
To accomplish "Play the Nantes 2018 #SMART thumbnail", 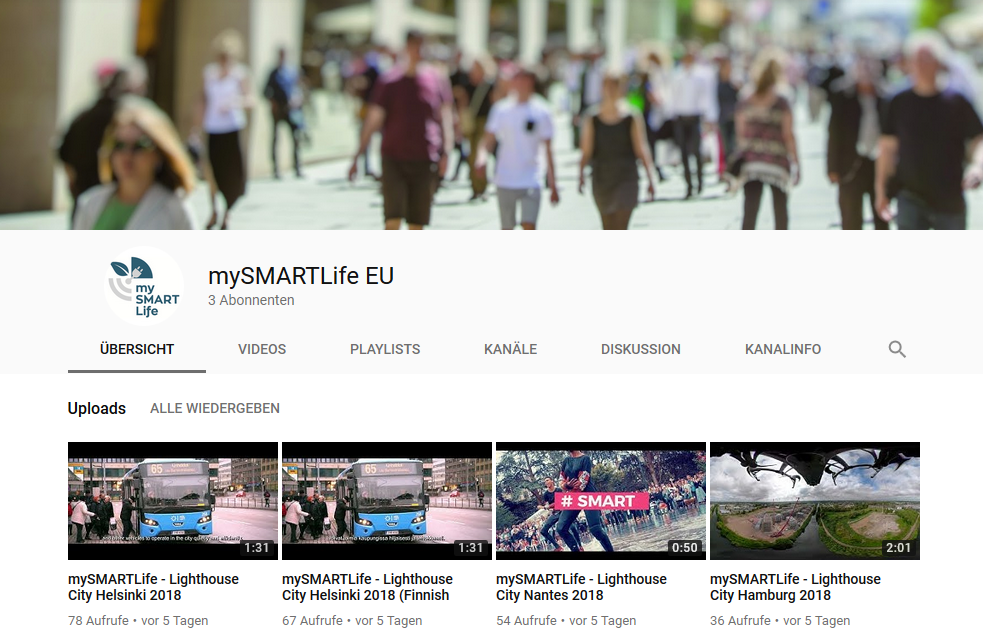I will [x=601, y=501].
